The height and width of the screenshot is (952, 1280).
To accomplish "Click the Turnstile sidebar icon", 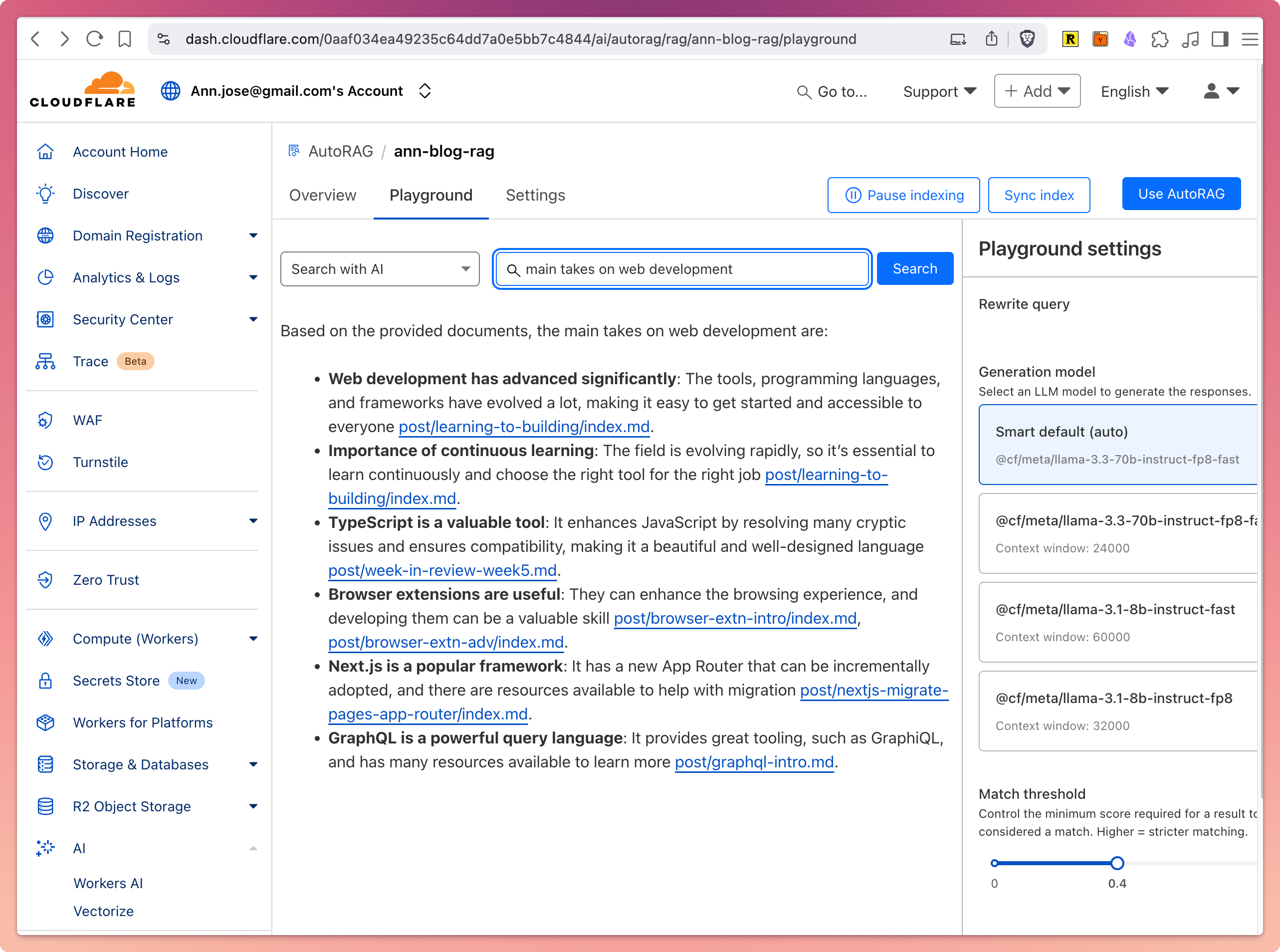I will point(45,462).
